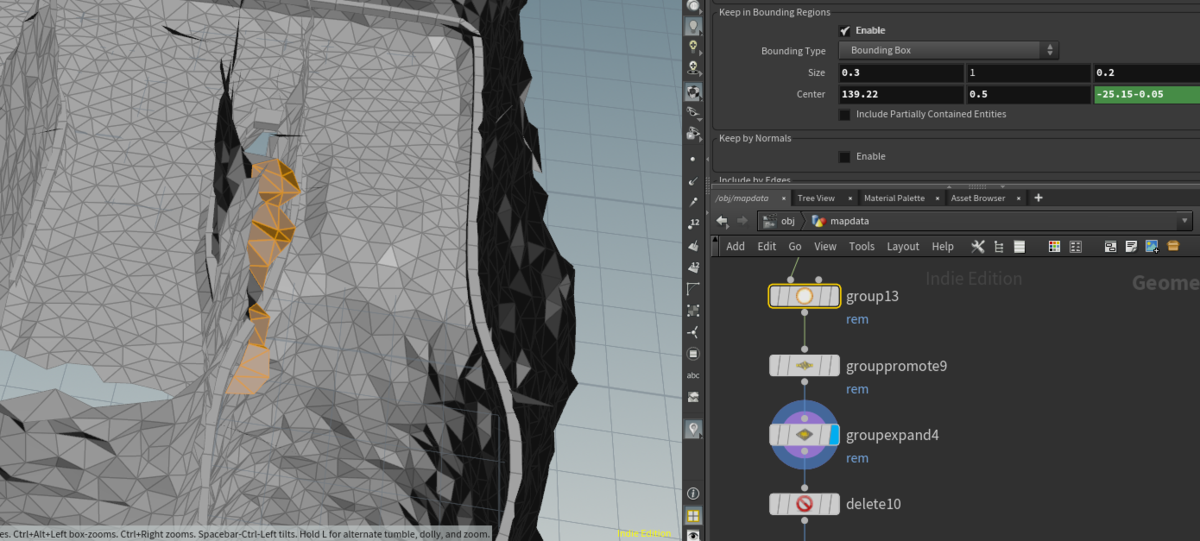Click the Size X field showing 0.3
The width and height of the screenshot is (1200, 541).
tap(900, 73)
